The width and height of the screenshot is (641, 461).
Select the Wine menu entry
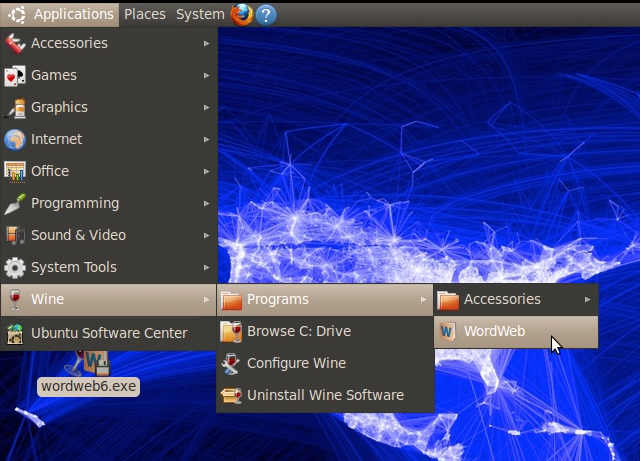point(108,300)
